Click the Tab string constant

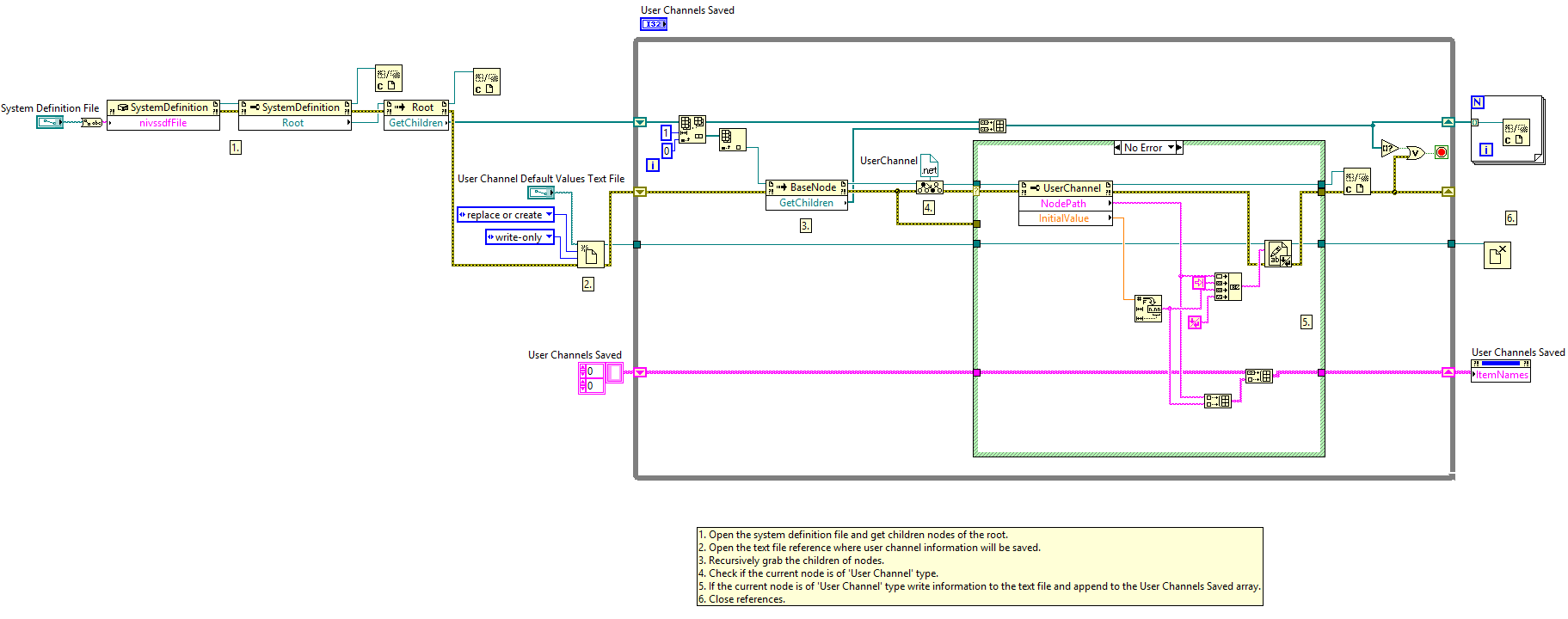coord(1198,282)
